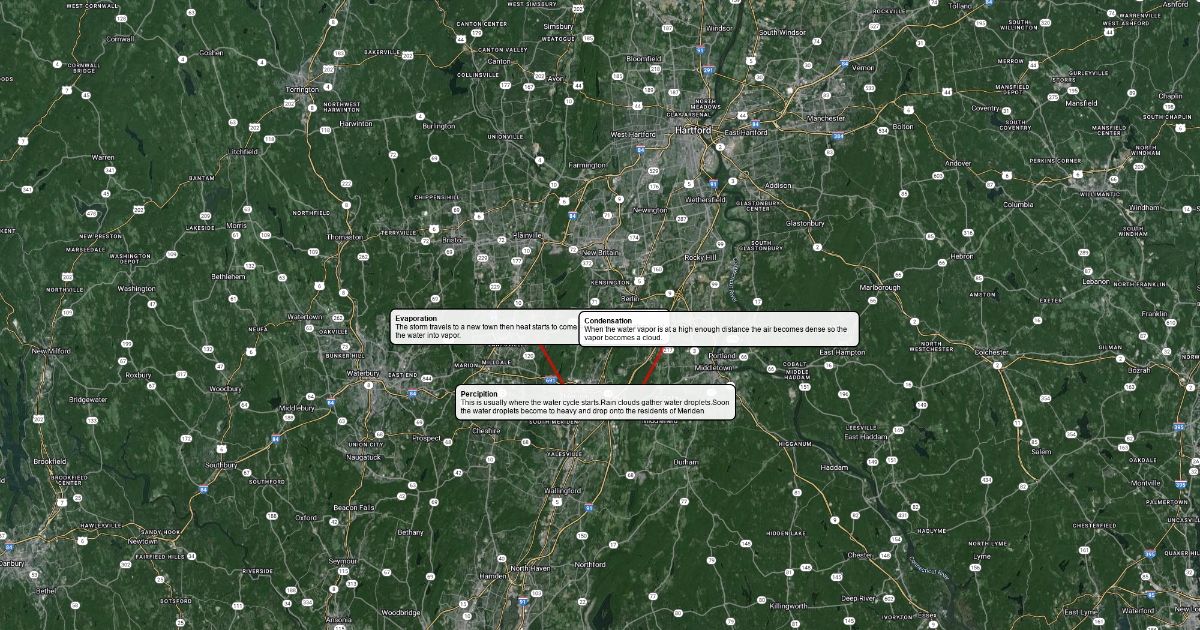Click the Waterbury city label
This screenshot has height=630, width=1200.
click(x=362, y=373)
